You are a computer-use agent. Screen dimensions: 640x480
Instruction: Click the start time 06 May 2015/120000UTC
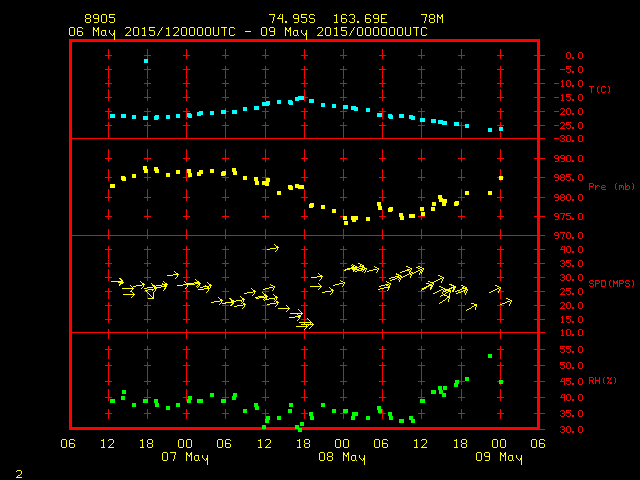click(152, 32)
